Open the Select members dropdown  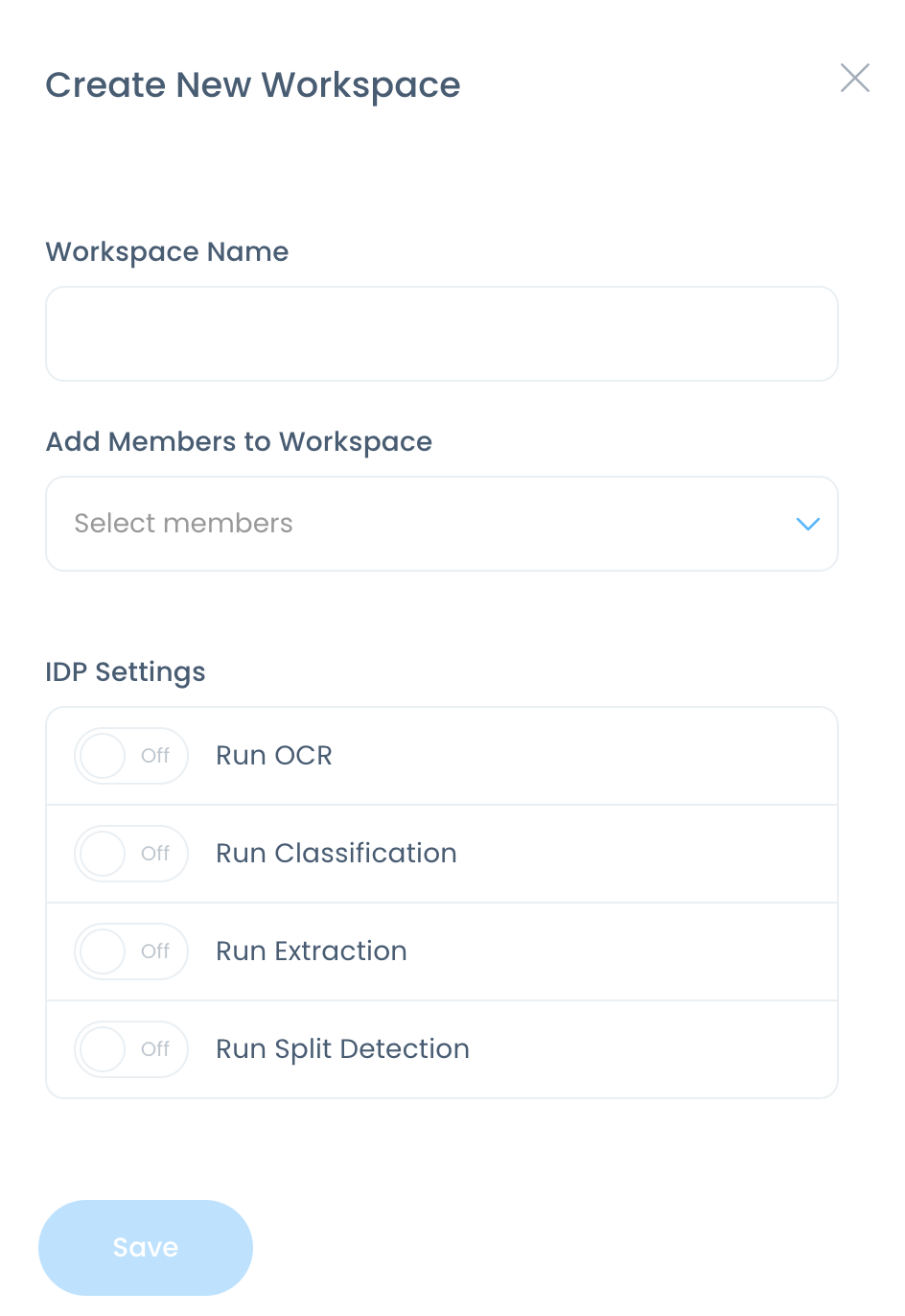point(441,524)
